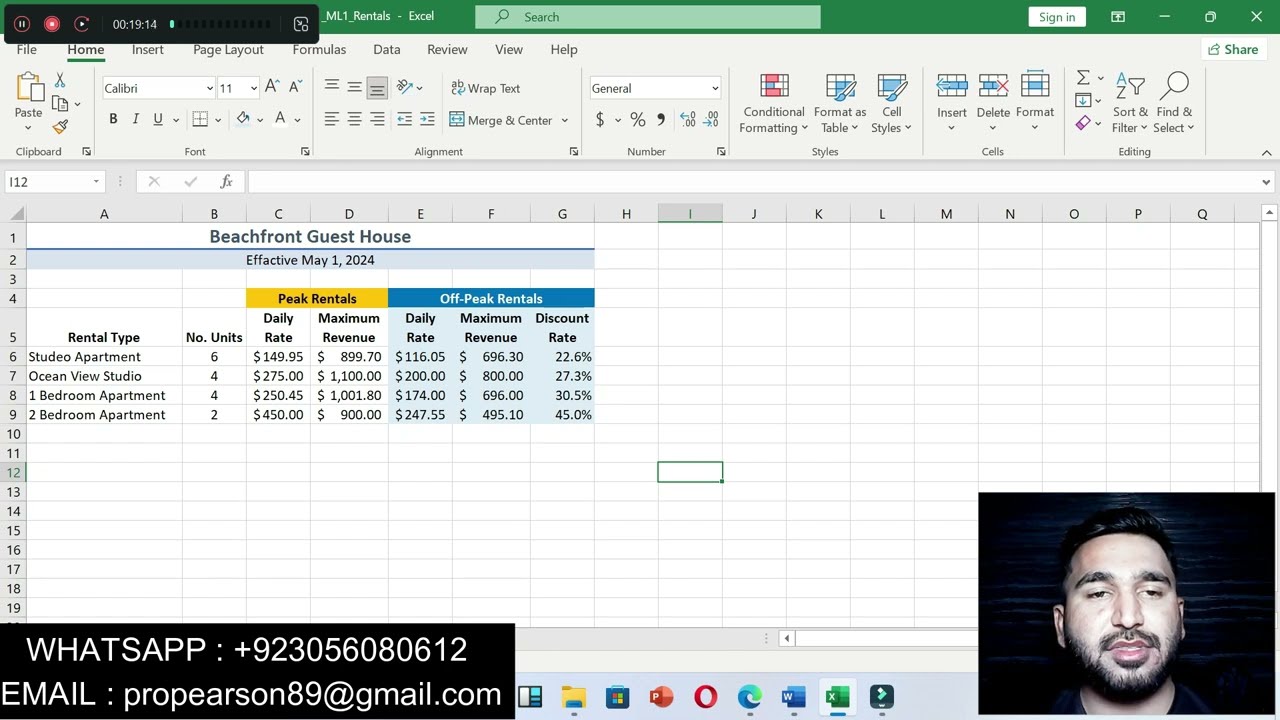Click the Share button

[x=1233, y=49]
